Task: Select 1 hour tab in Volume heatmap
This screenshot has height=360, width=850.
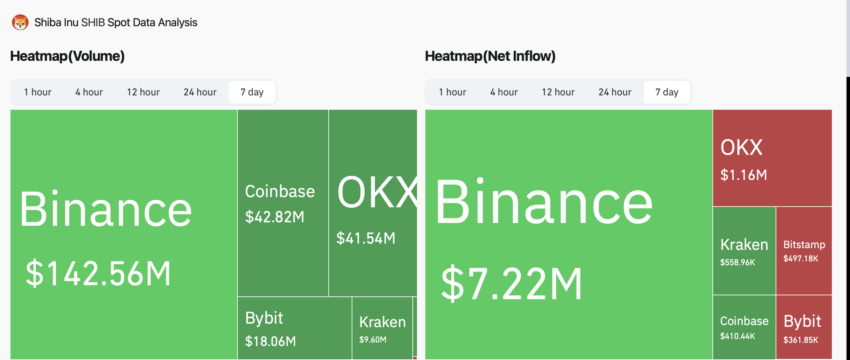Action: [x=37, y=92]
